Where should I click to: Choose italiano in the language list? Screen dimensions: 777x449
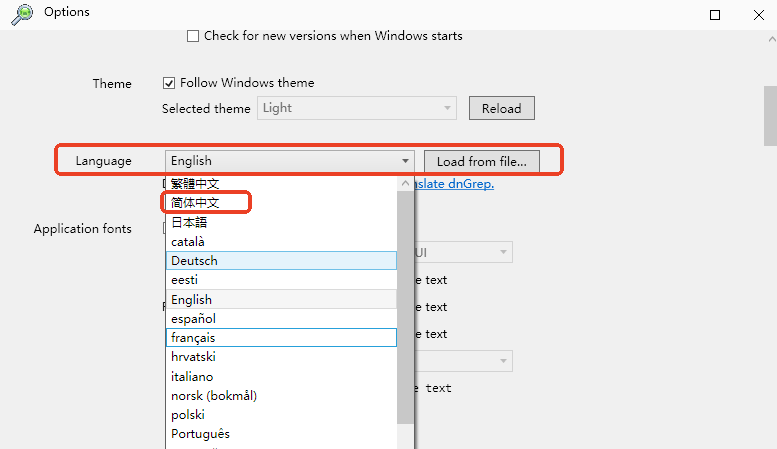pyautogui.click(x=281, y=377)
